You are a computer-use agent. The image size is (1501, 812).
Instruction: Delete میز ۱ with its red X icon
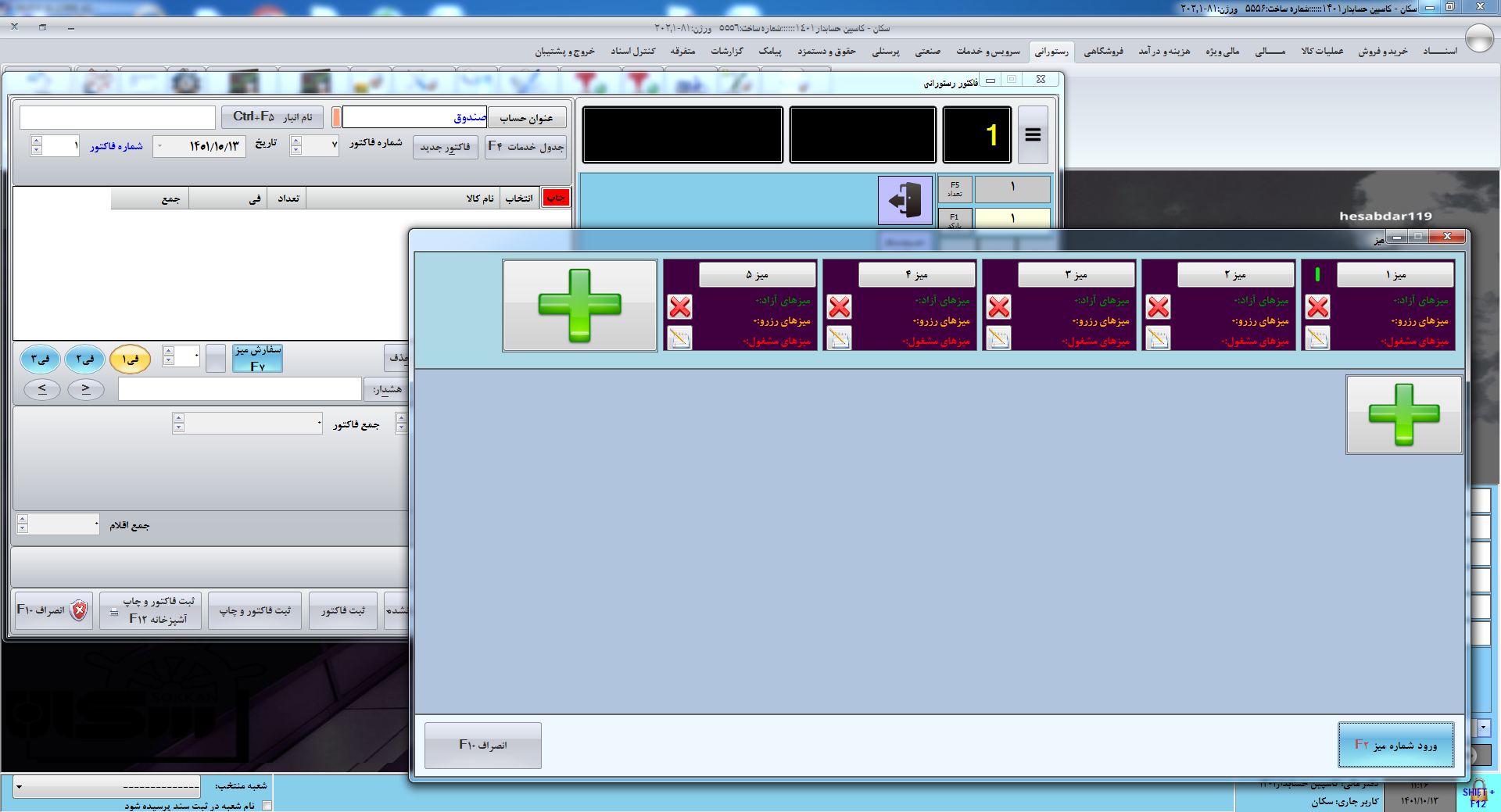[1318, 306]
